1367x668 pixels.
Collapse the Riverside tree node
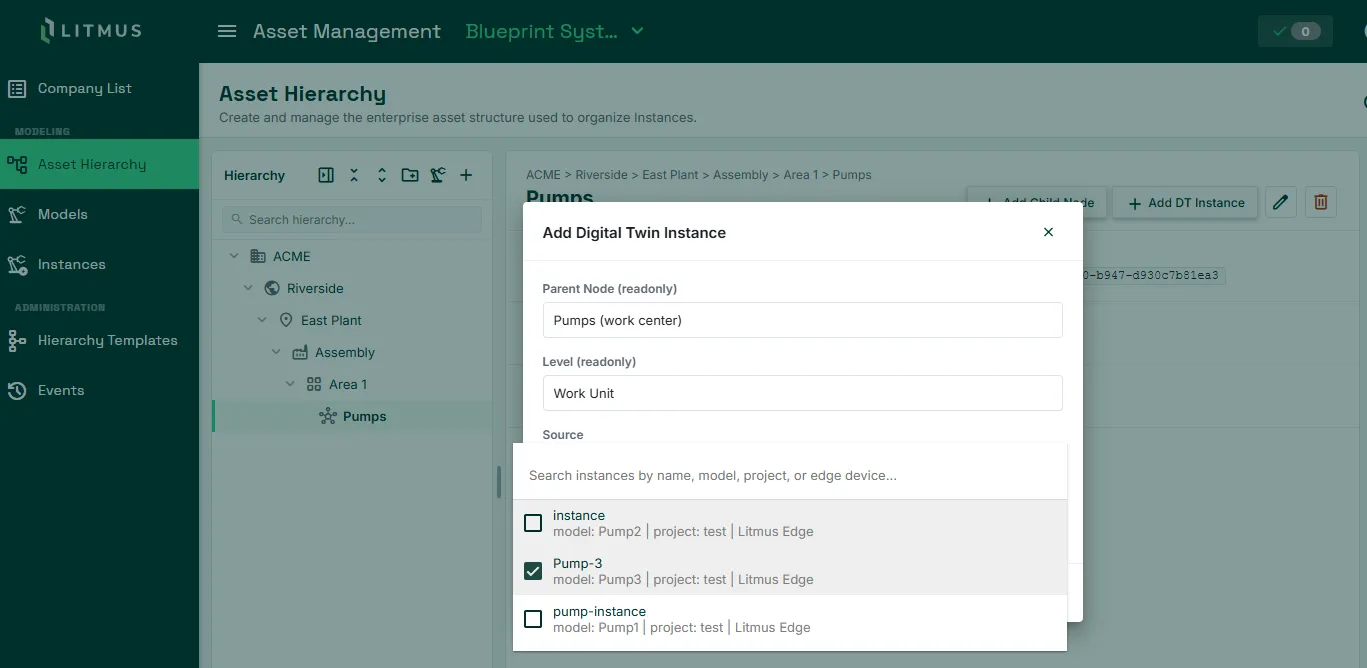tap(248, 288)
